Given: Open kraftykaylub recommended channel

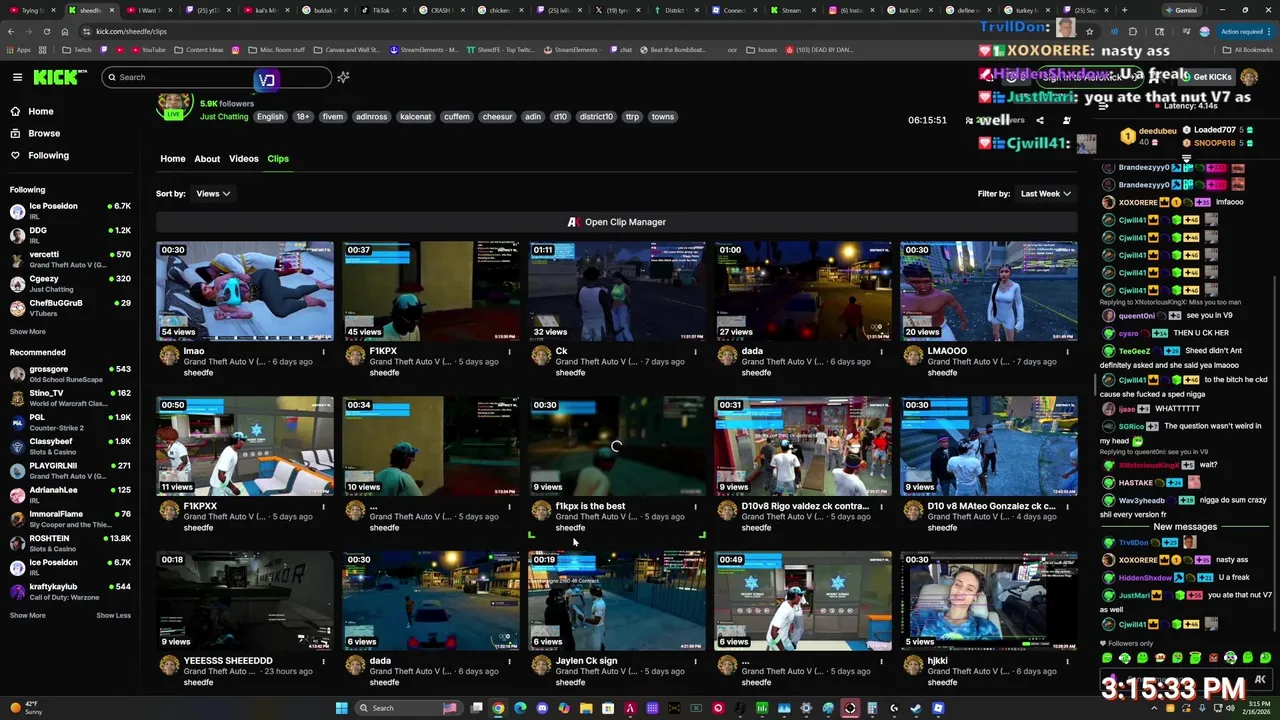Looking at the screenshot, I should (x=70, y=591).
